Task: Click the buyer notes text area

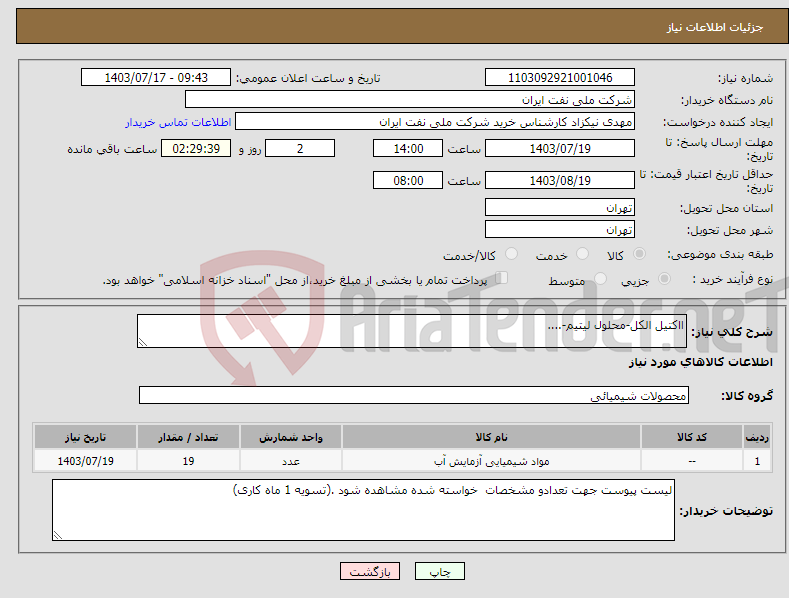Action: coord(363,510)
